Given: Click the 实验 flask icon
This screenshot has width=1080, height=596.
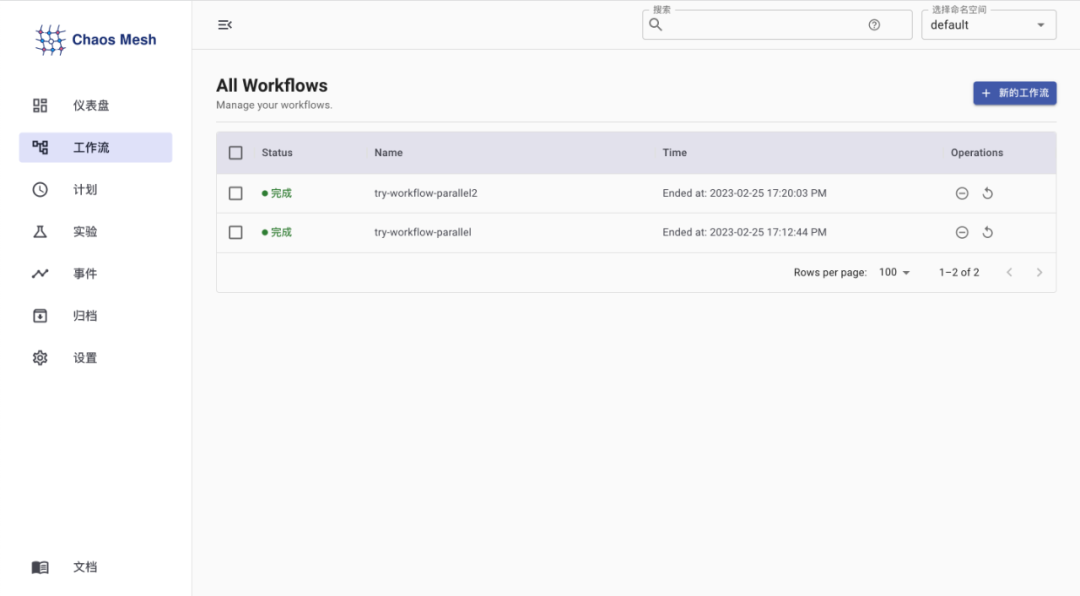Looking at the screenshot, I should tap(40, 232).
